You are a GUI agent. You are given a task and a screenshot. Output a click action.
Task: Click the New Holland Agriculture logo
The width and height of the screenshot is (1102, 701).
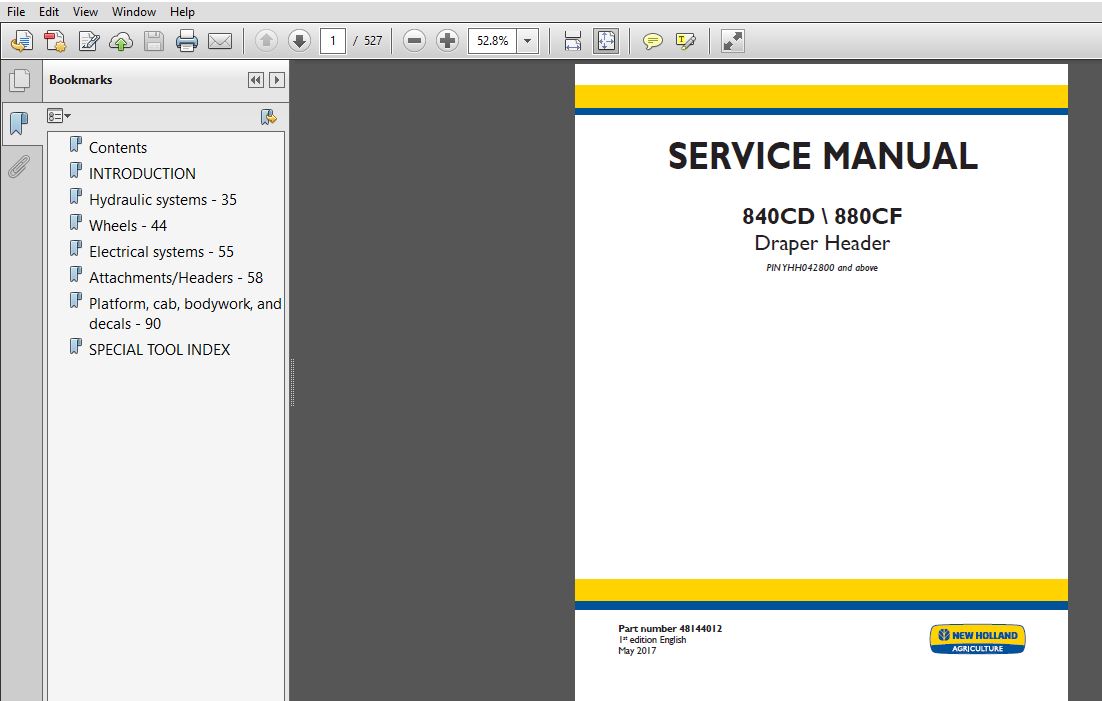click(x=977, y=639)
